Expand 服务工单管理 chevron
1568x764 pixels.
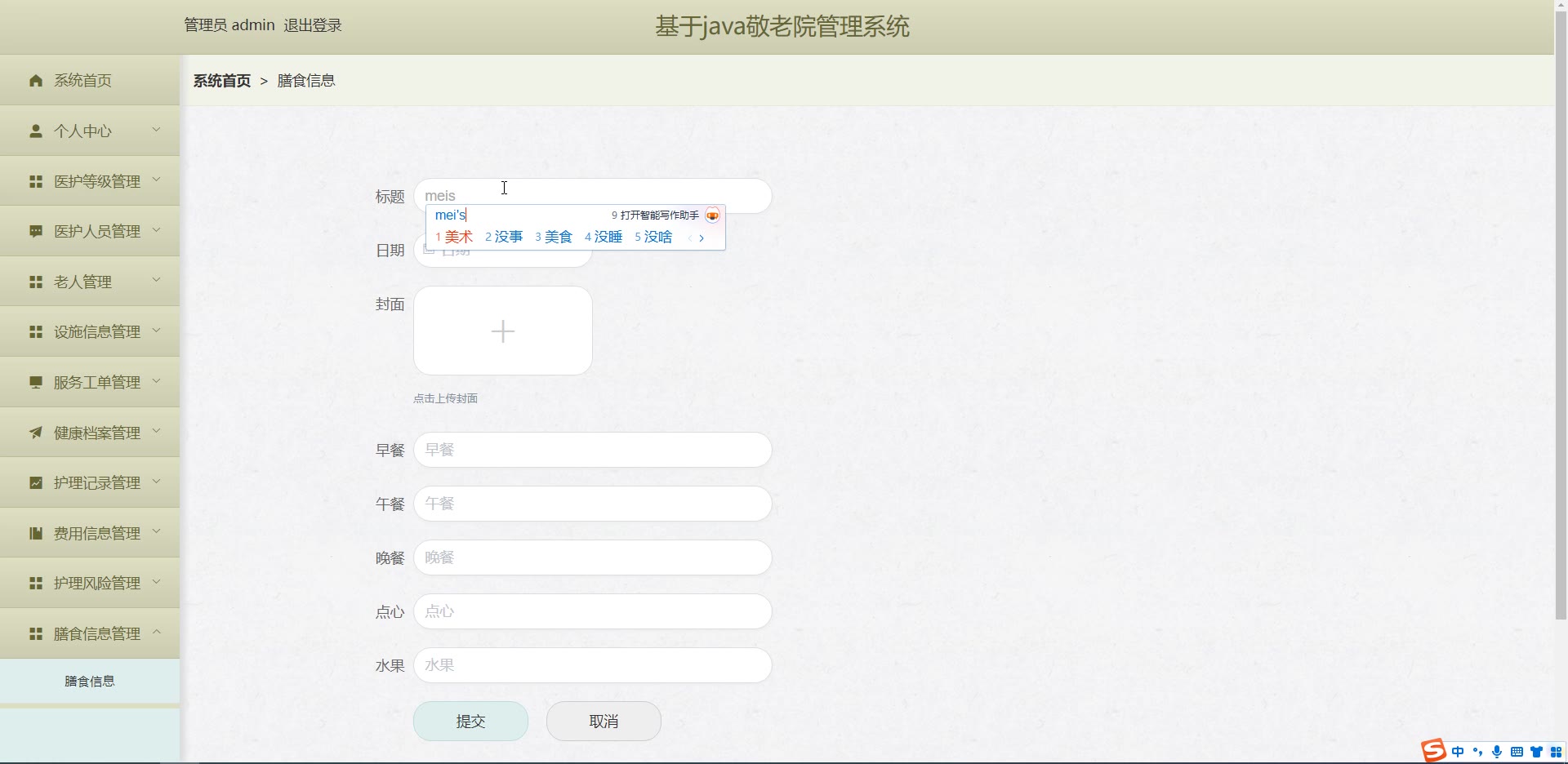pos(157,380)
